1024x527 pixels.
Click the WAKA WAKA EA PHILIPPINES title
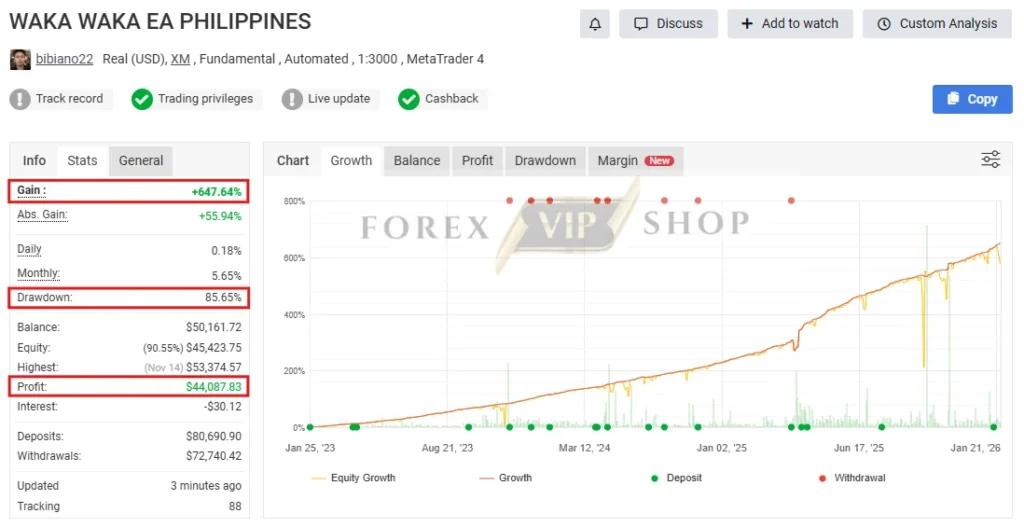(160, 22)
